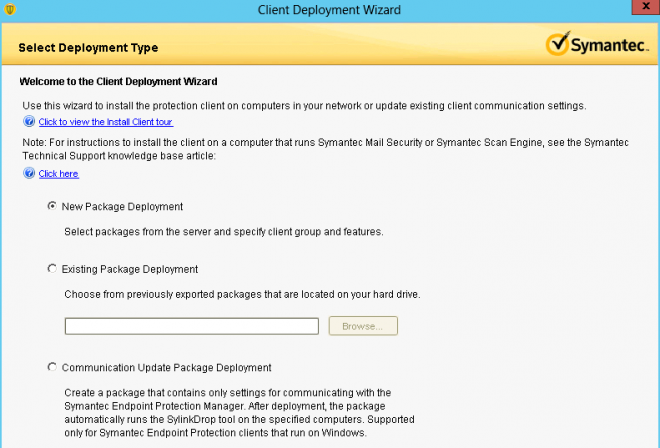Screen dimensions: 660x448
Task: Select Existing Package Deployment radio button
Action: (52, 269)
